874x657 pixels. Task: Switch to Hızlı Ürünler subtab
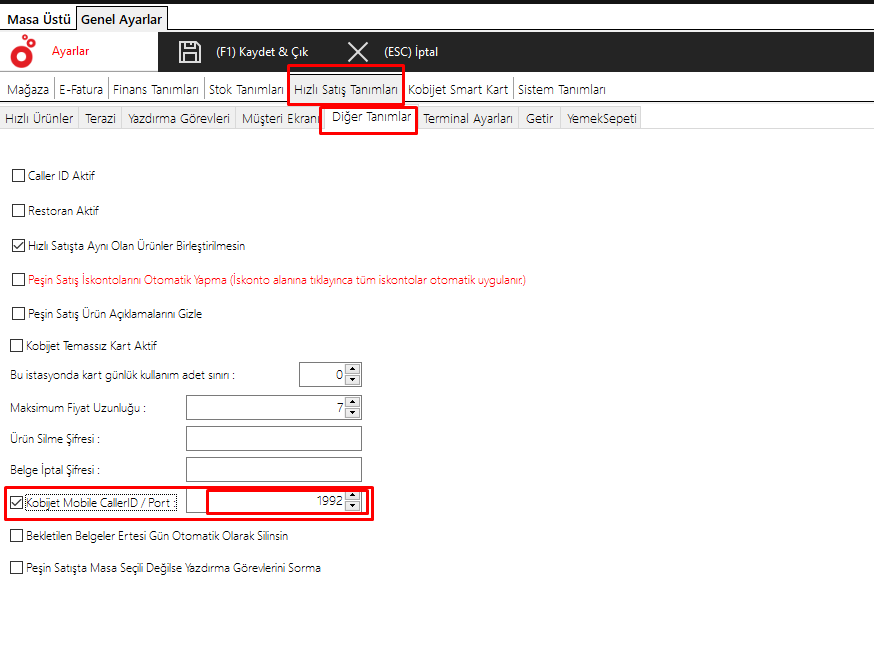(x=39, y=118)
